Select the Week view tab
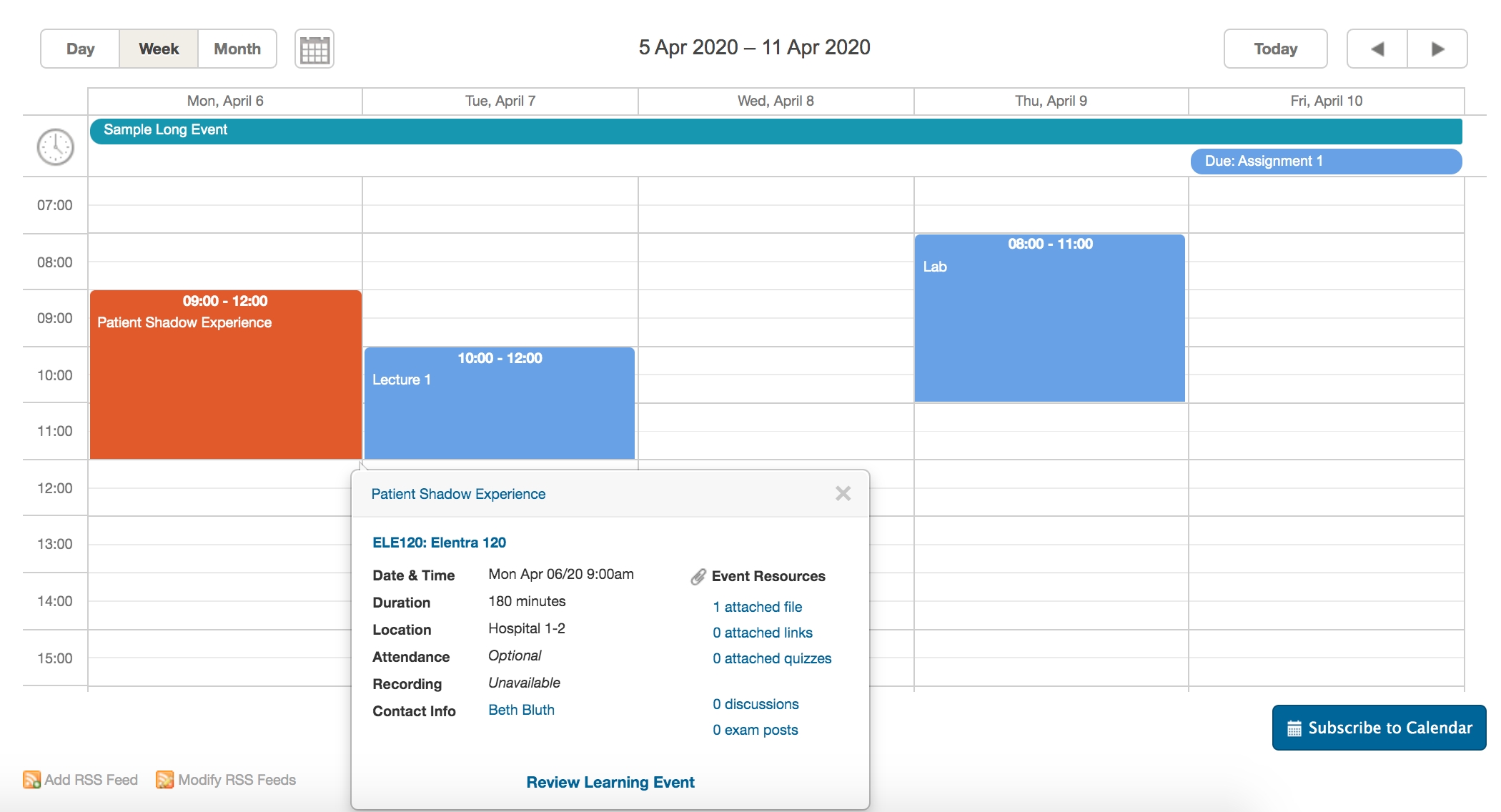Viewport: 1501px width, 812px height. [159, 49]
